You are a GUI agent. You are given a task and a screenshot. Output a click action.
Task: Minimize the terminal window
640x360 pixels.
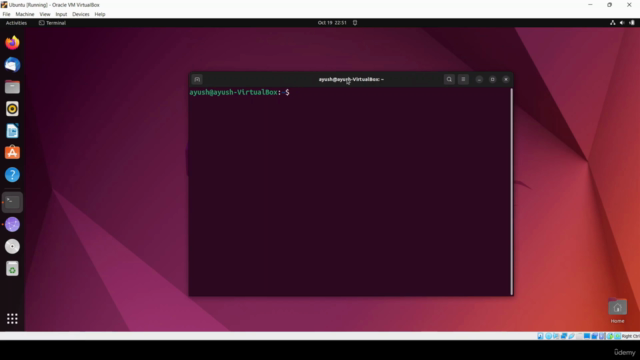[479, 79]
